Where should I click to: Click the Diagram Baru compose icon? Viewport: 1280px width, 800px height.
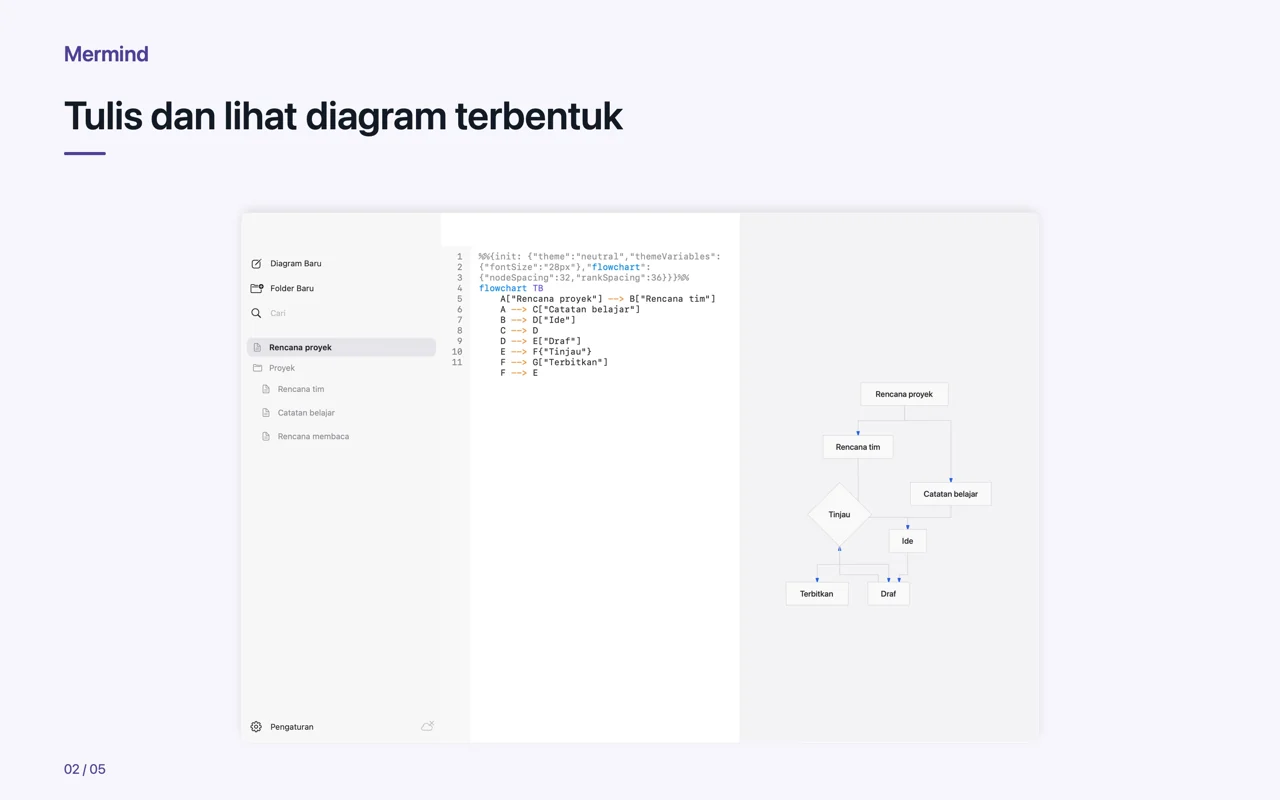[256, 264]
